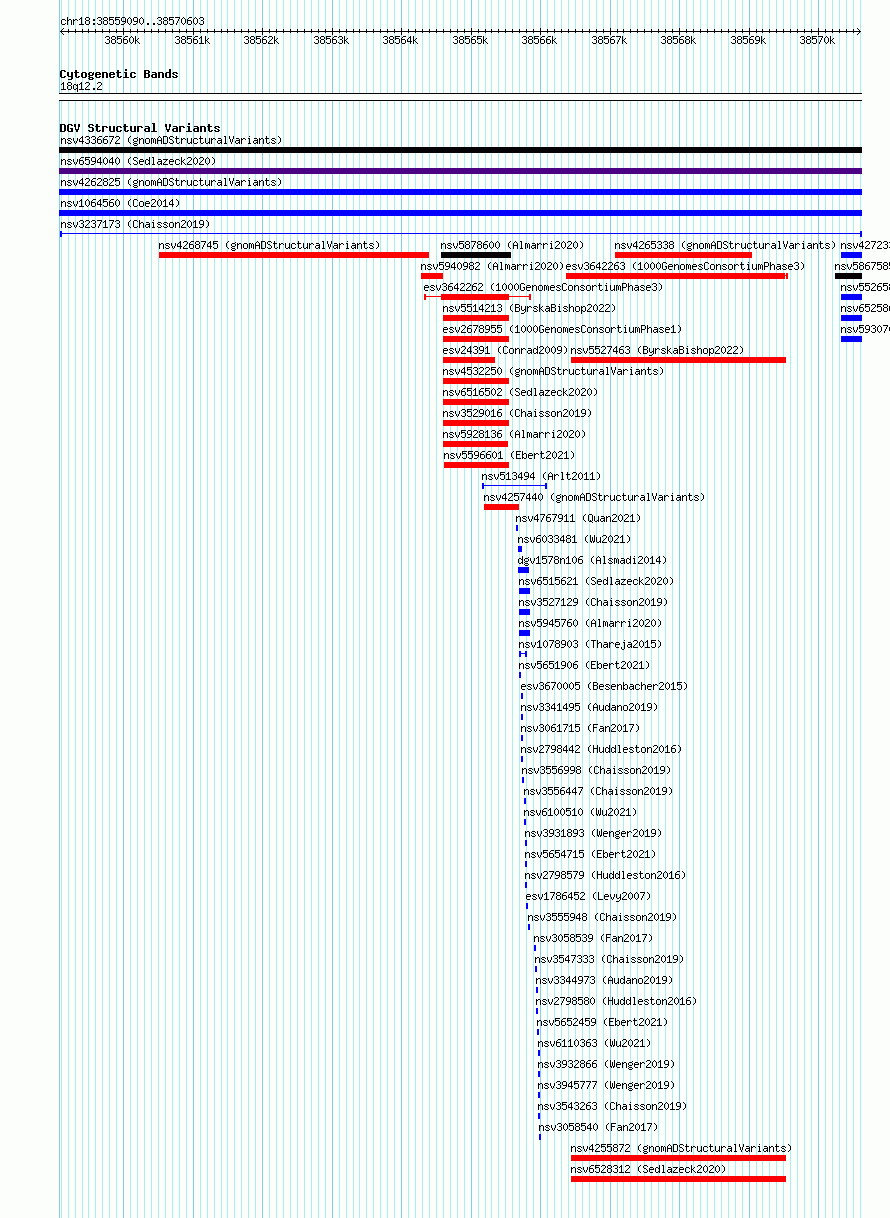This screenshot has height=1218, width=890.
Task: Click the red bar of nsv6528312
Action: click(678, 1179)
